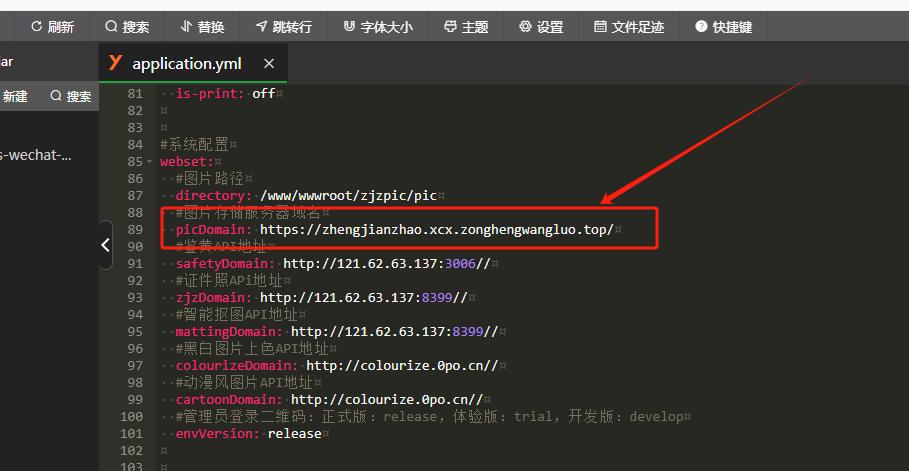909x471 pixels.
Task: Click the #管理员登录二维码 comment line
Action: click(x=430, y=416)
